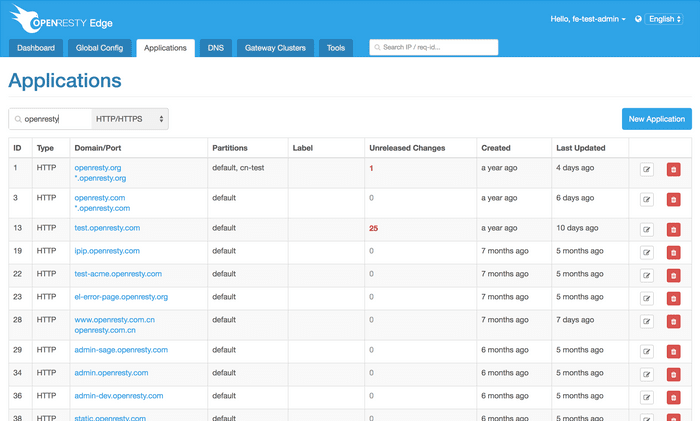The image size is (700, 421).
Task: Edit the openresty.org application
Action: click(x=646, y=170)
